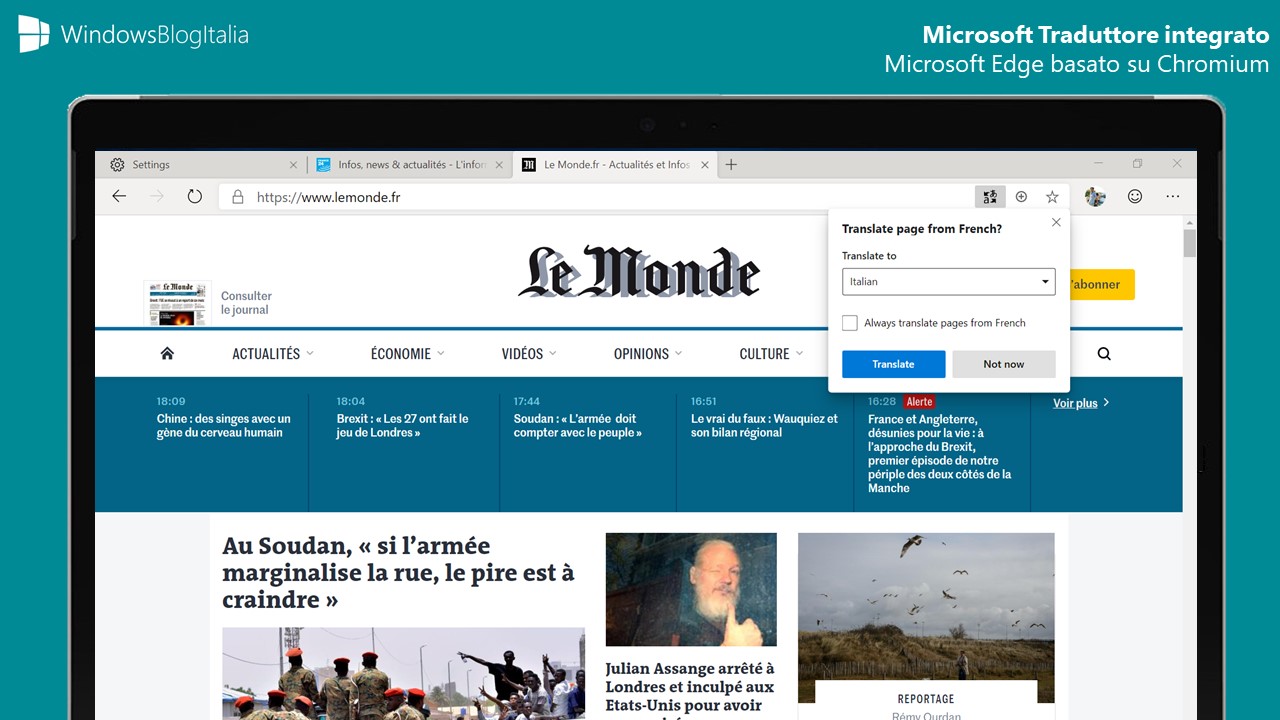
Task: Switch to the Settings tab
Action: point(201,165)
